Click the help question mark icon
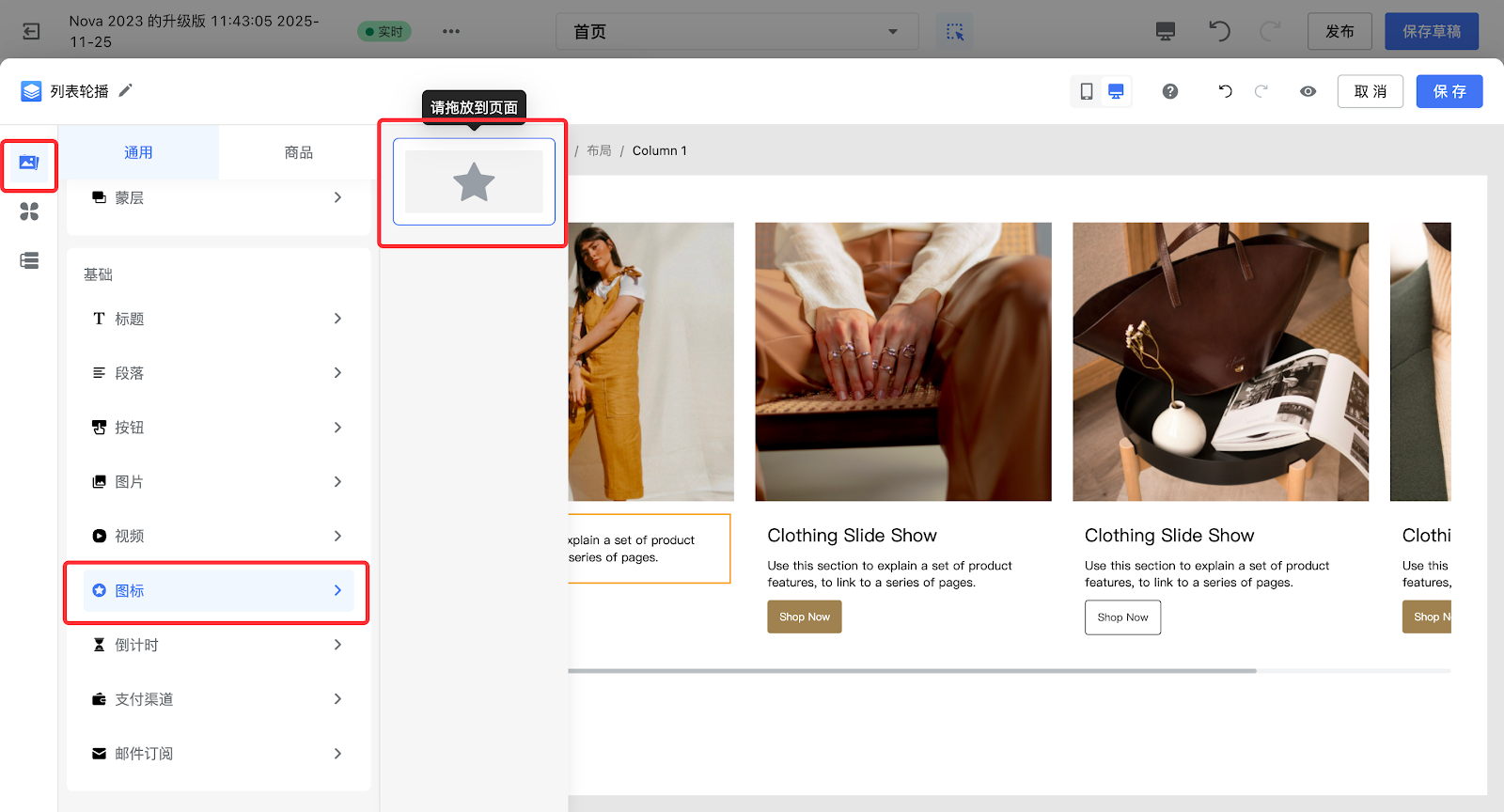The width and height of the screenshot is (1504, 812). (x=1169, y=91)
